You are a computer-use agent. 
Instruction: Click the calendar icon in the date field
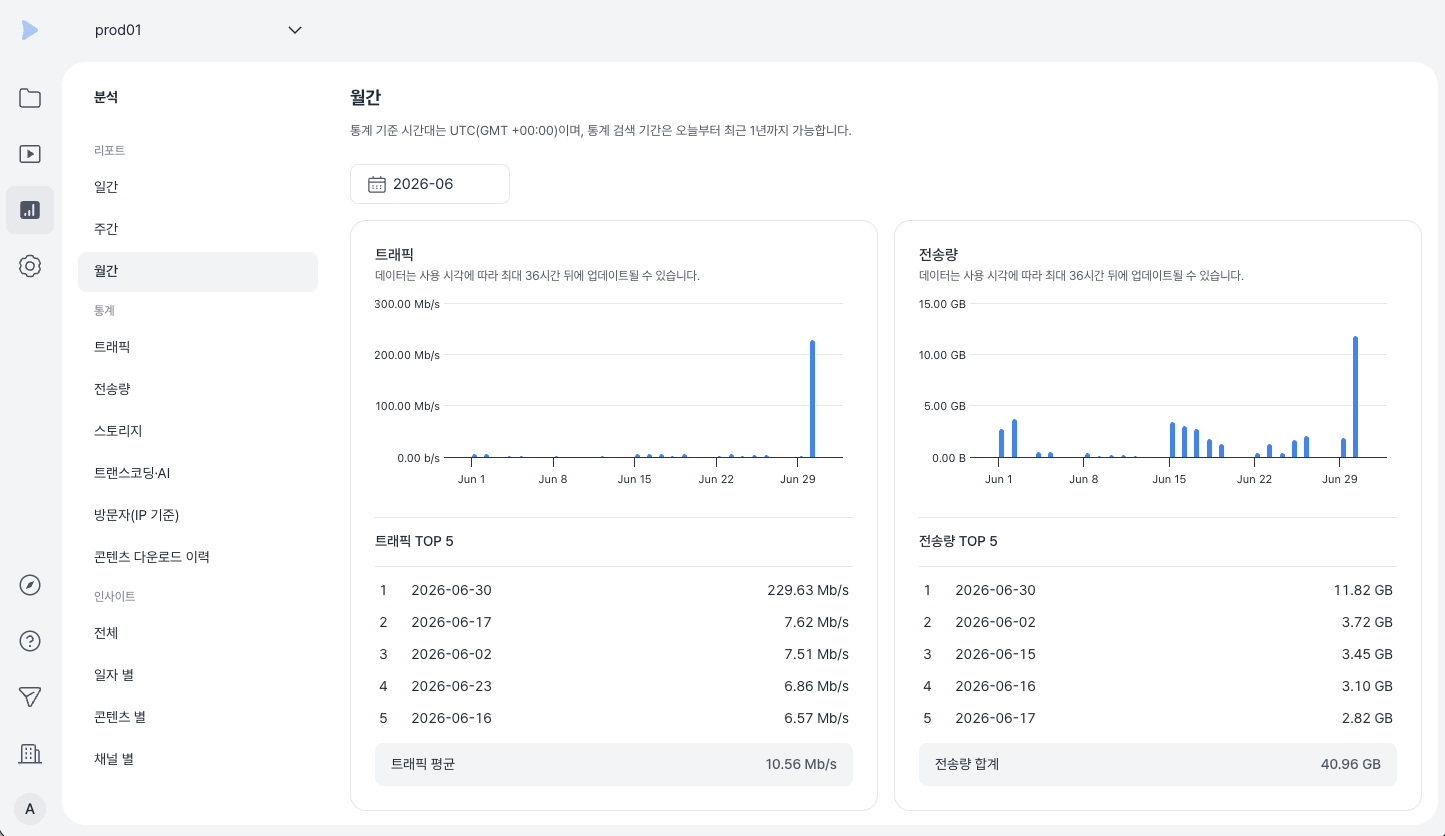377,184
